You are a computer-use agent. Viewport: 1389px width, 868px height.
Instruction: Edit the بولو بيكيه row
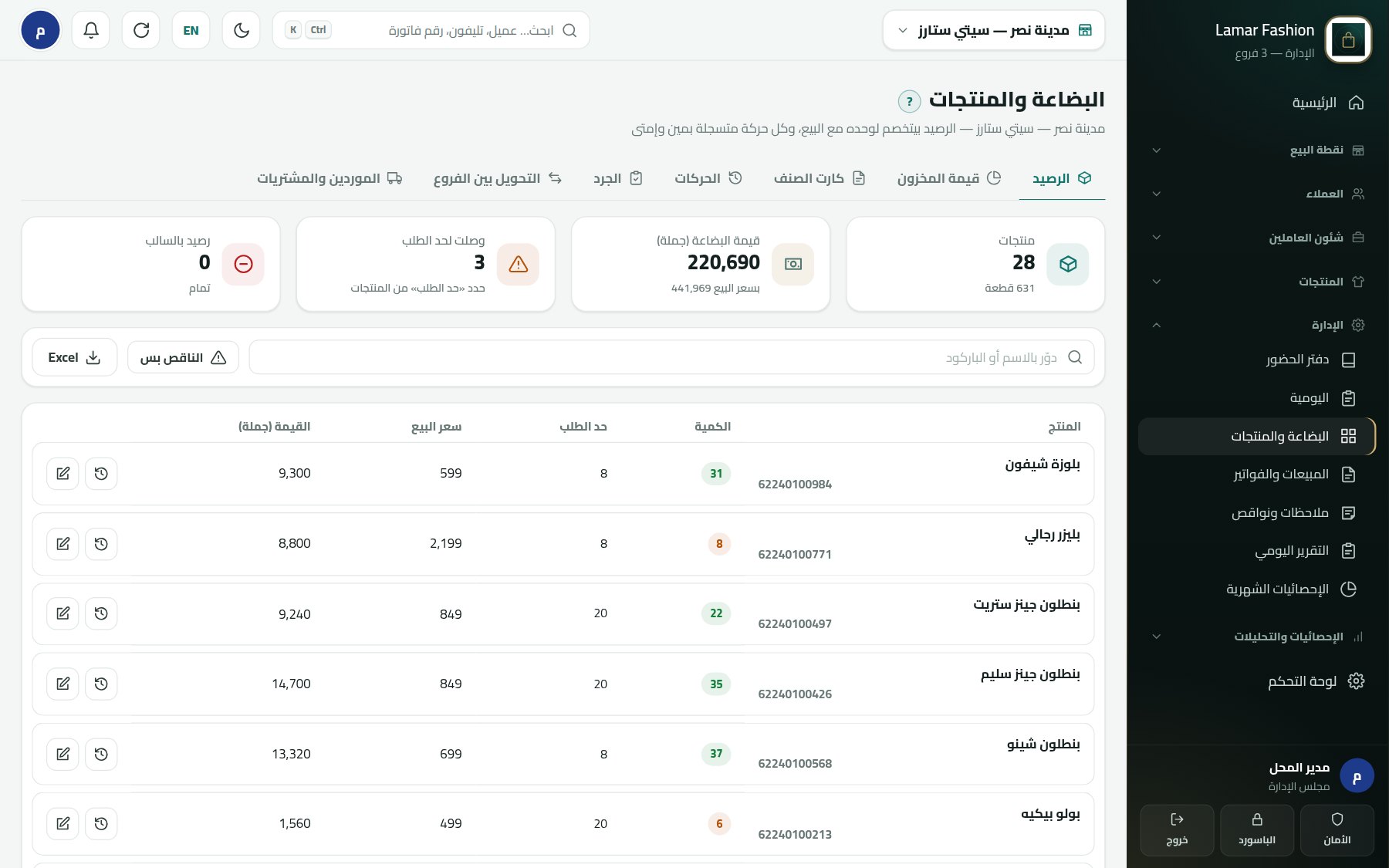pyautogui.click(x=63, y=824)
